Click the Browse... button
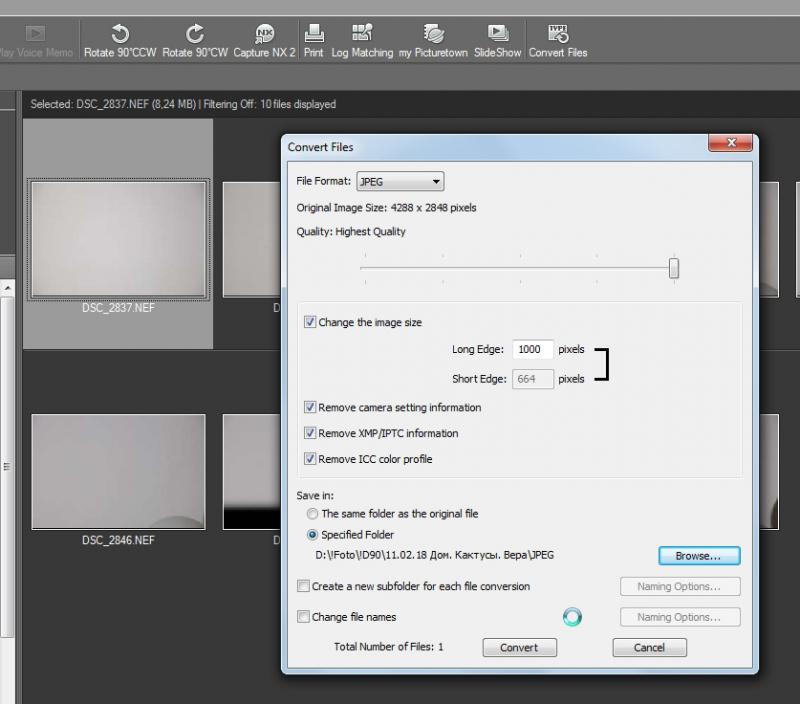Viewport: 800px width, 704px height. (699, 556)
